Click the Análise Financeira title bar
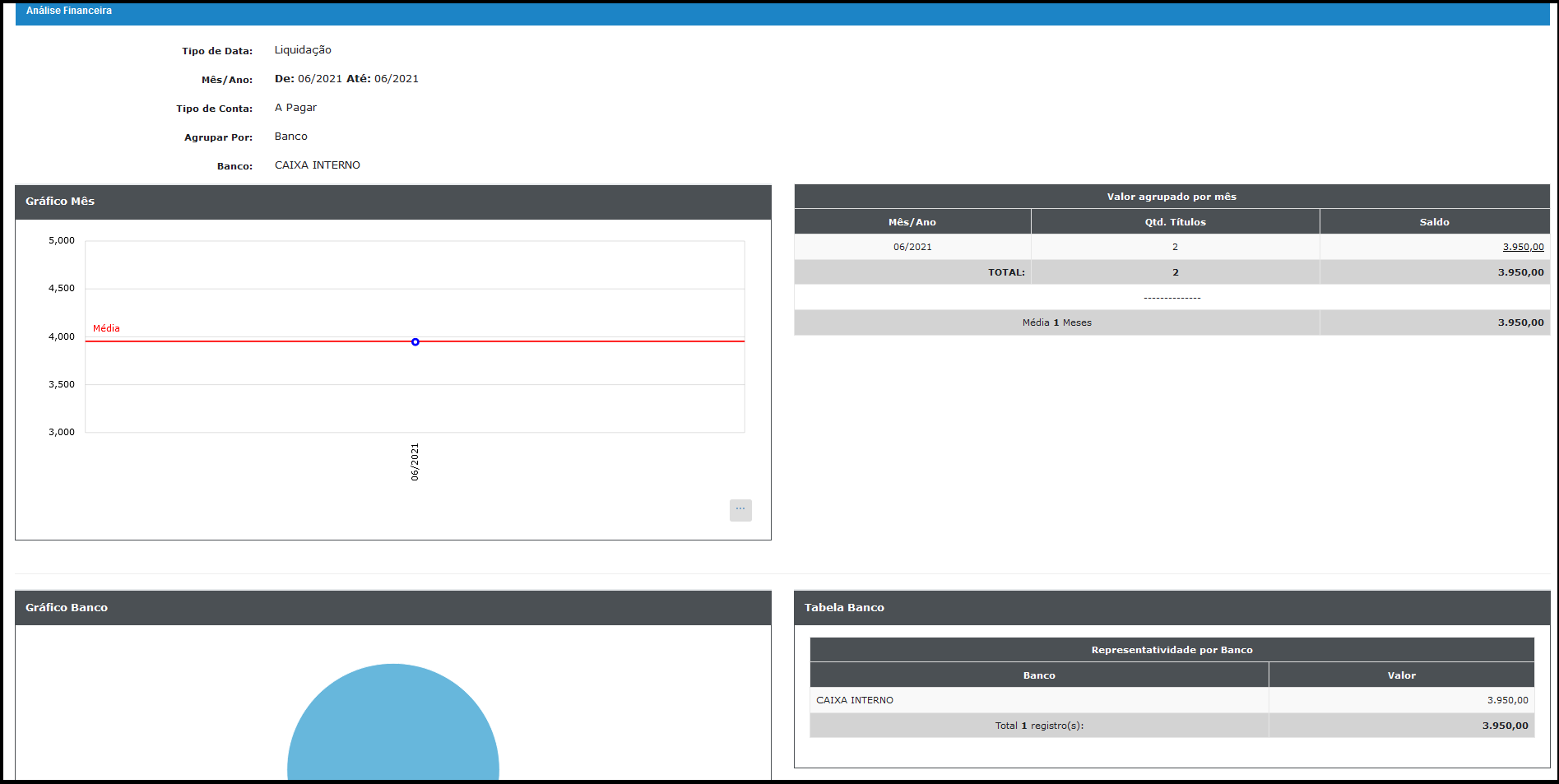 click(x=782, y=12)
